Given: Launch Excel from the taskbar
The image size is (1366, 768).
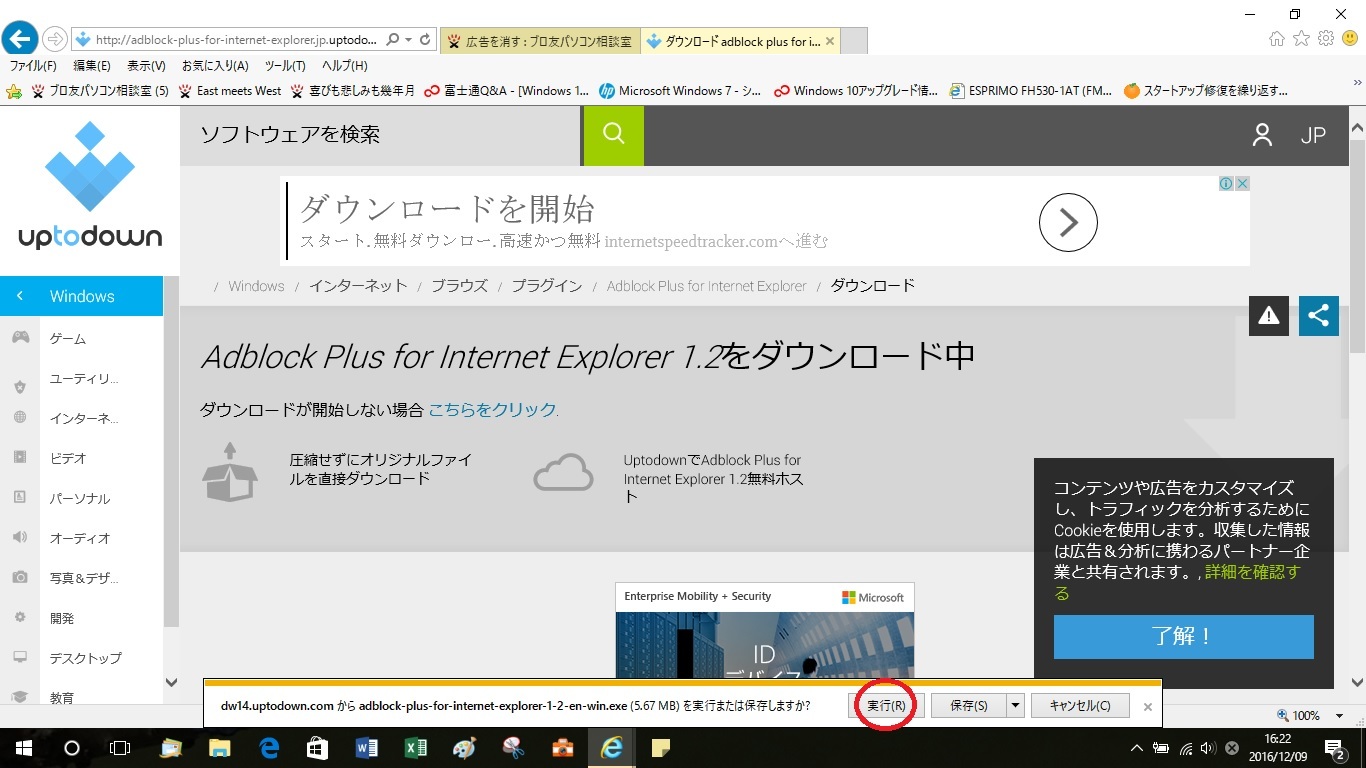Looking at the screenshot, I should tap(415, 748).
